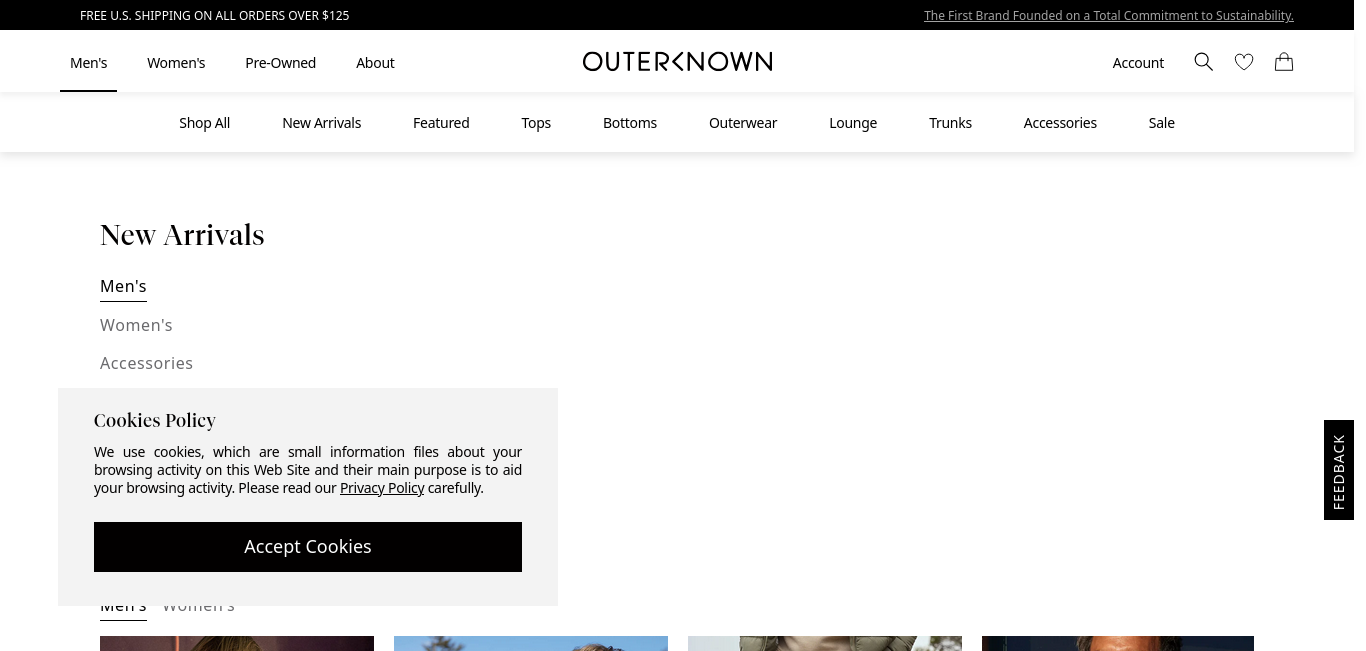
Task: Open the Privacy Policy link
Action: coord(382,488)
